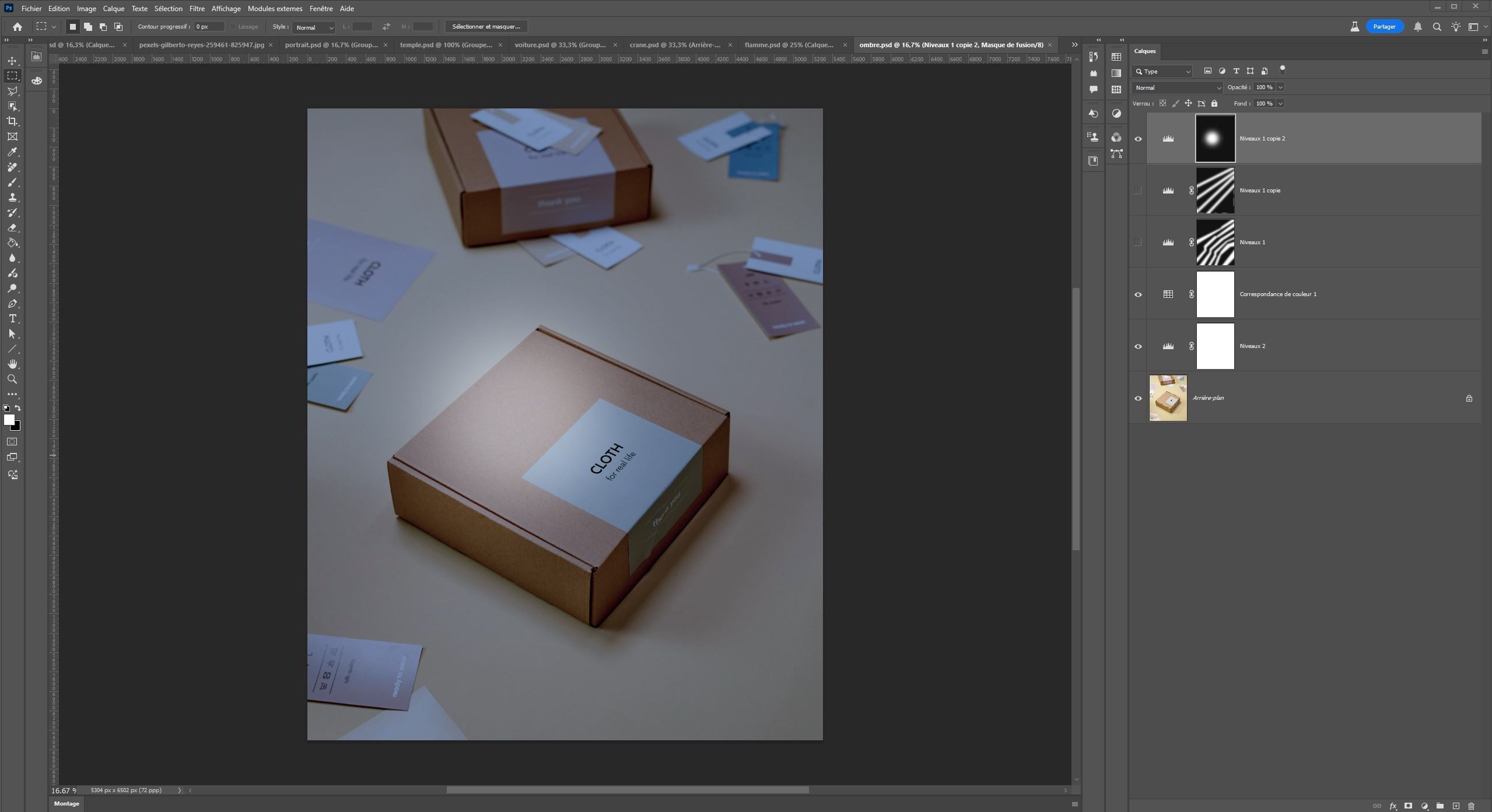Screen dimensions: 1492x812
Task: Swap foreground and background colors
Action: click(x=18, y=408)
